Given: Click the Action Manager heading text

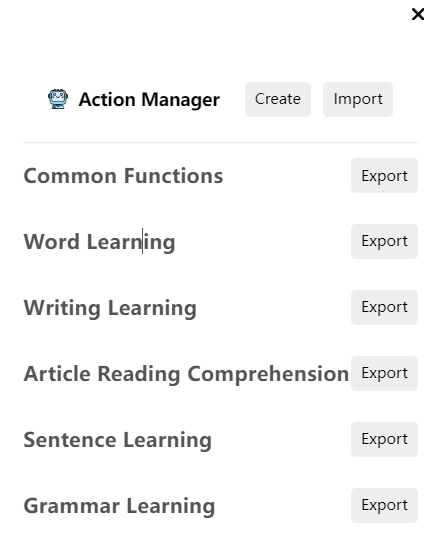Looking at the screenshot, I should [x=149, y=100].
